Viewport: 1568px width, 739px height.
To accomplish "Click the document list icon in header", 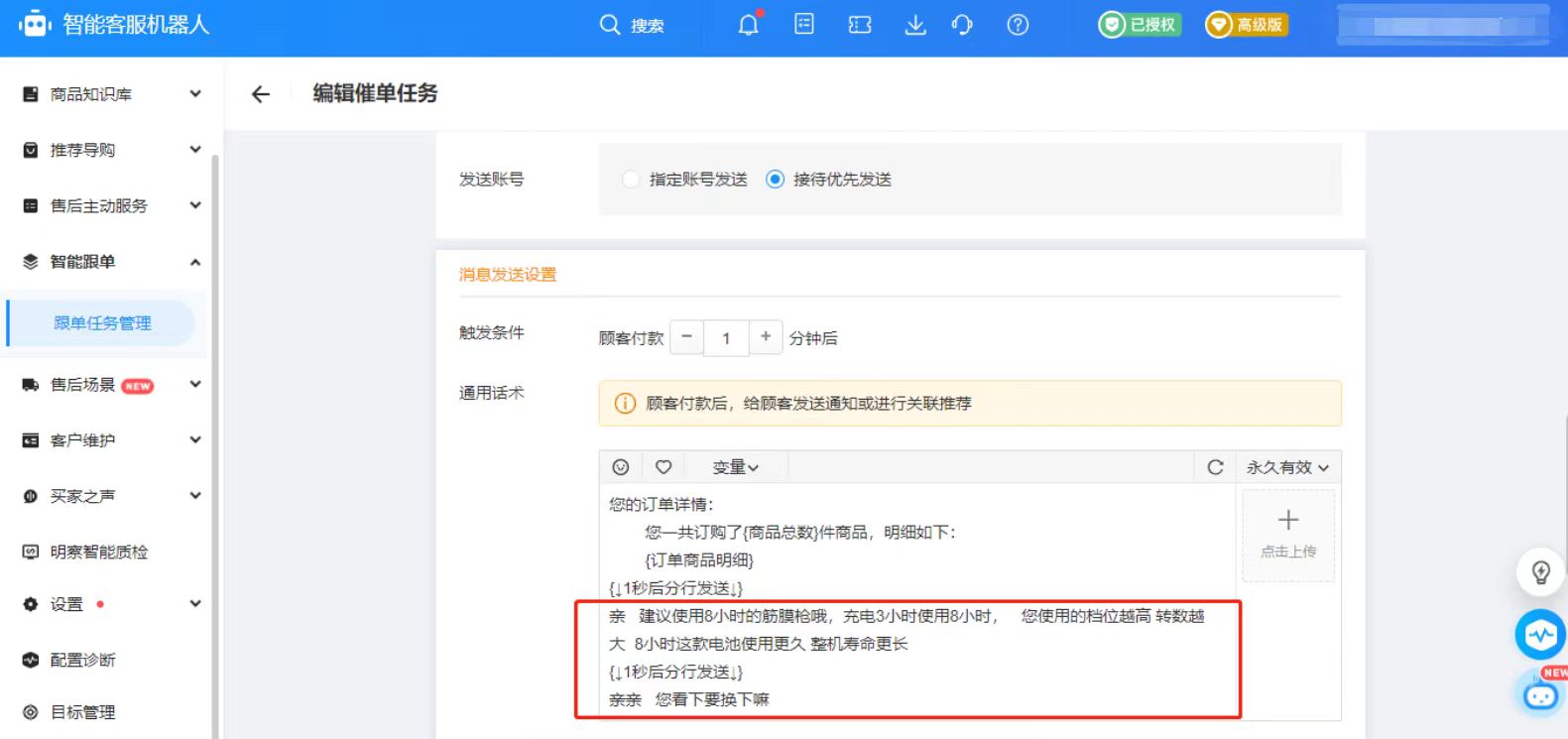I will click(804, 25).
